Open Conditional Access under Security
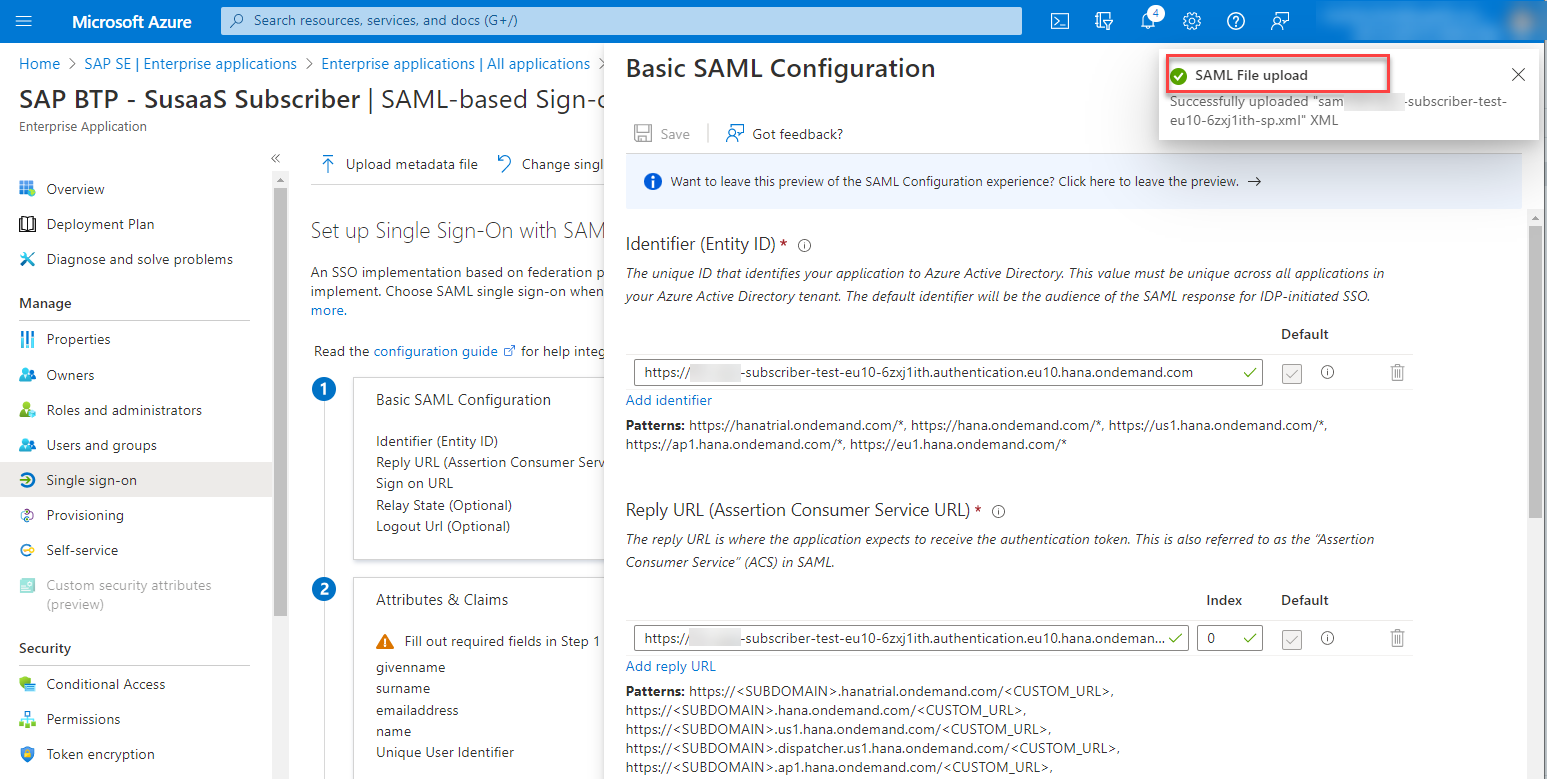 click(106, 684)
